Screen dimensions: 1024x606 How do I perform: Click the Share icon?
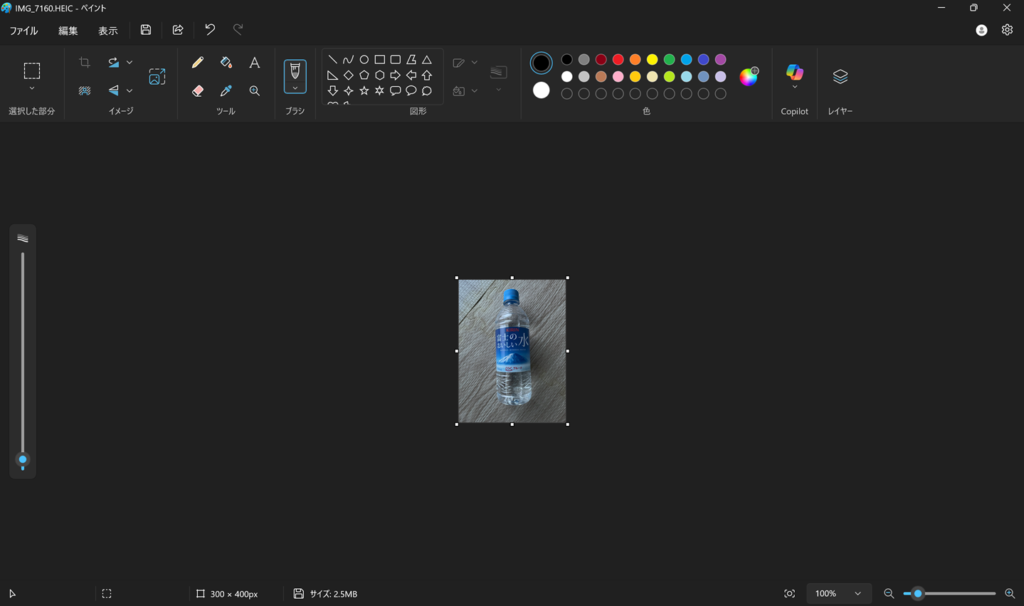click(x=178, y=30)
